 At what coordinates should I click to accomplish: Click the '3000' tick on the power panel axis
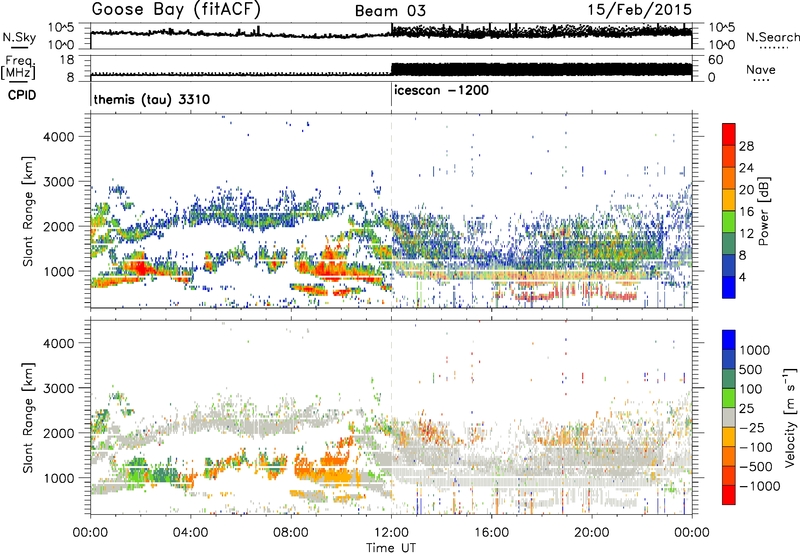59,182
